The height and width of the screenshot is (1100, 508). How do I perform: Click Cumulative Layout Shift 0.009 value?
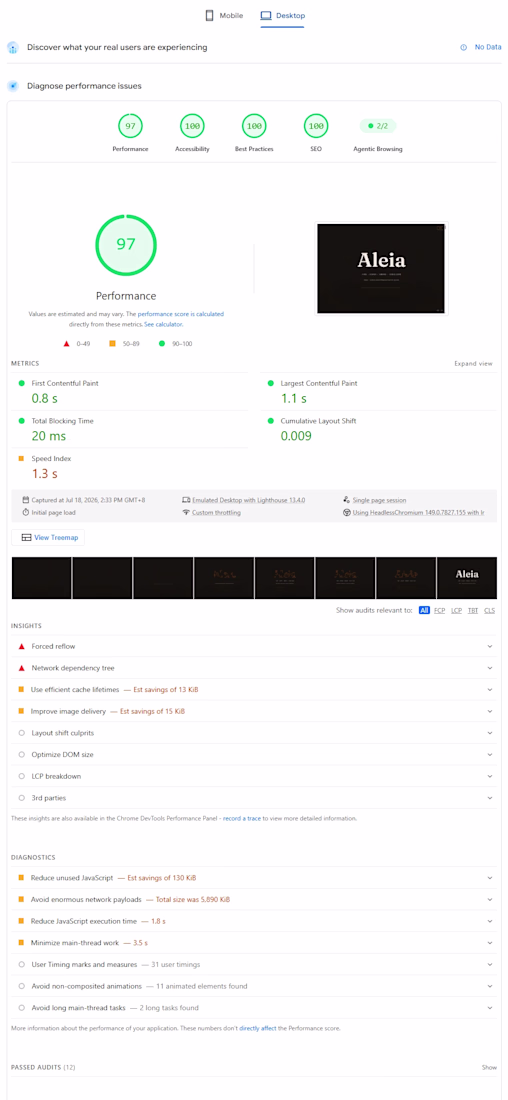[x=296, y=436]
